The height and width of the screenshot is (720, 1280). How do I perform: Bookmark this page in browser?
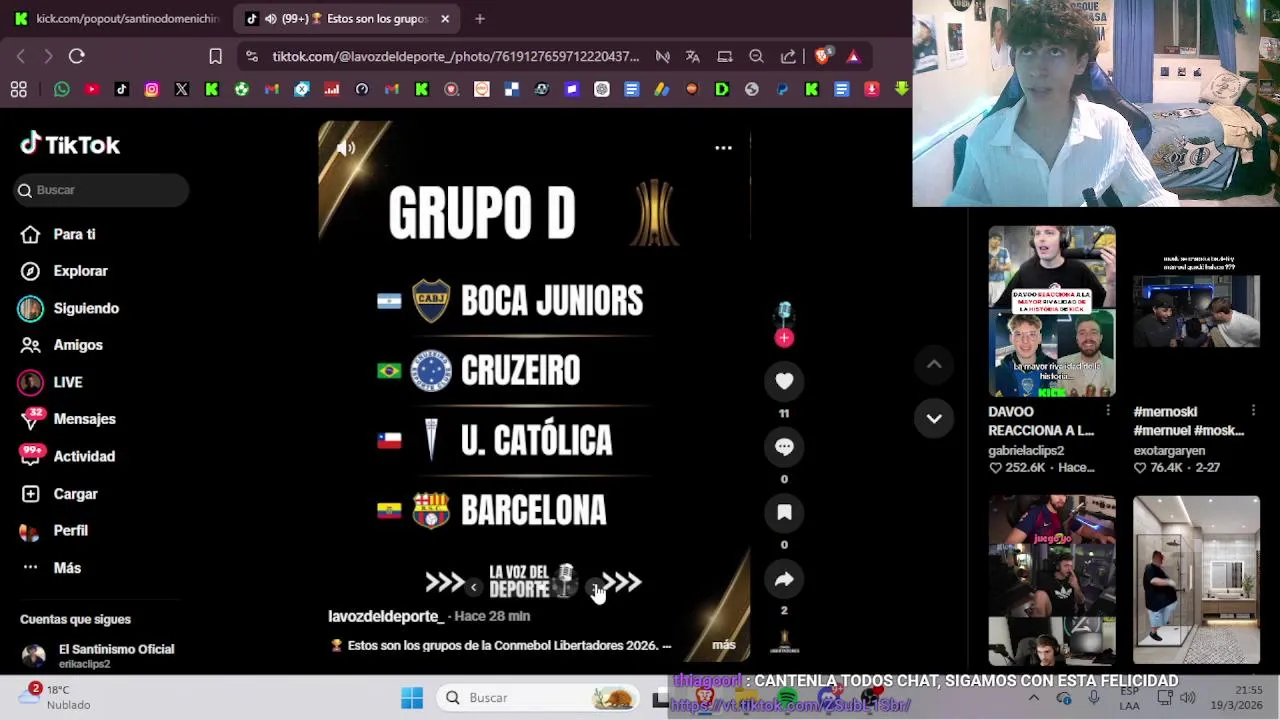pos(215,56)
